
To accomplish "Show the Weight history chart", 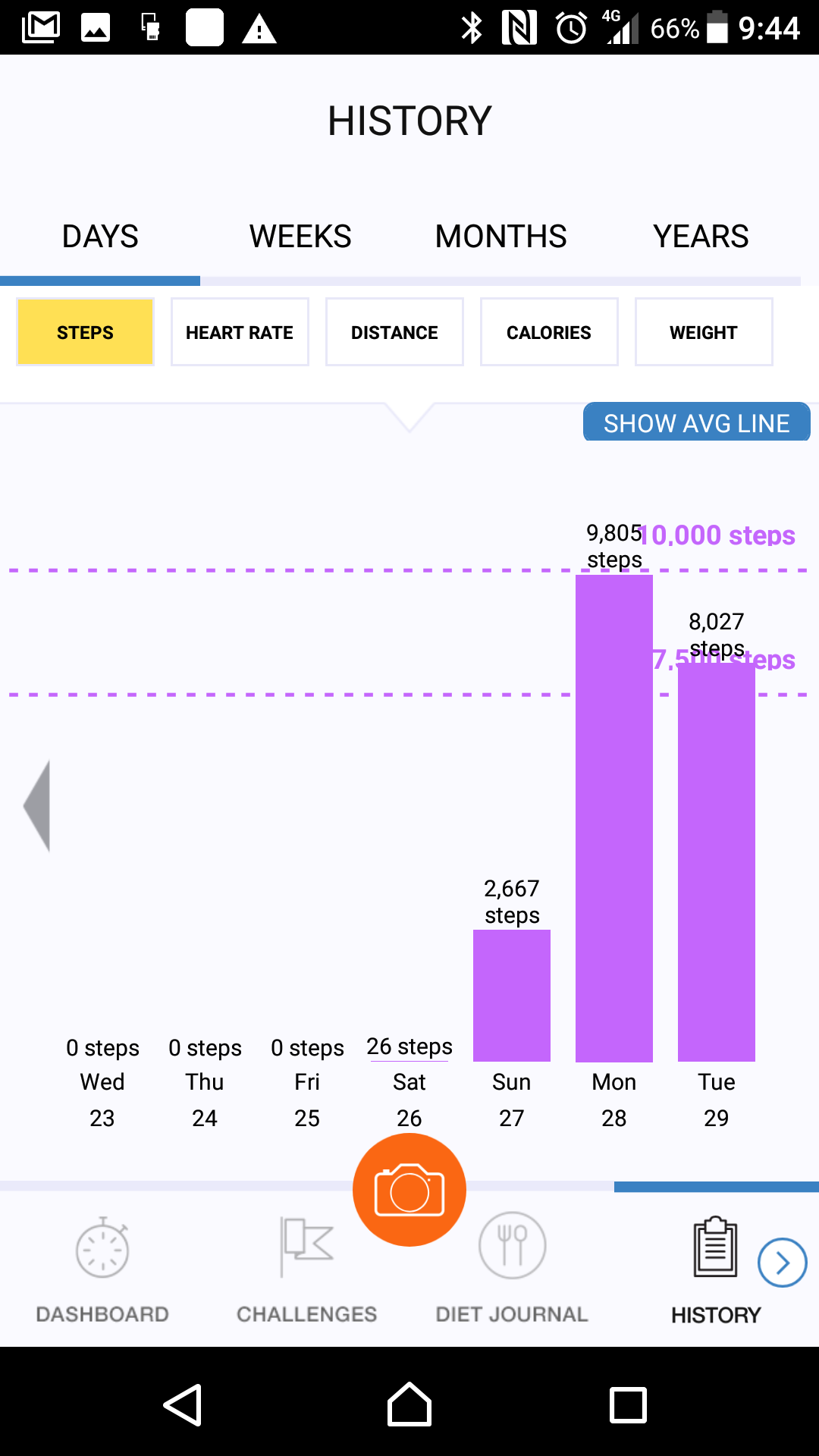I will pyautogui.click(x=704, y=332).
